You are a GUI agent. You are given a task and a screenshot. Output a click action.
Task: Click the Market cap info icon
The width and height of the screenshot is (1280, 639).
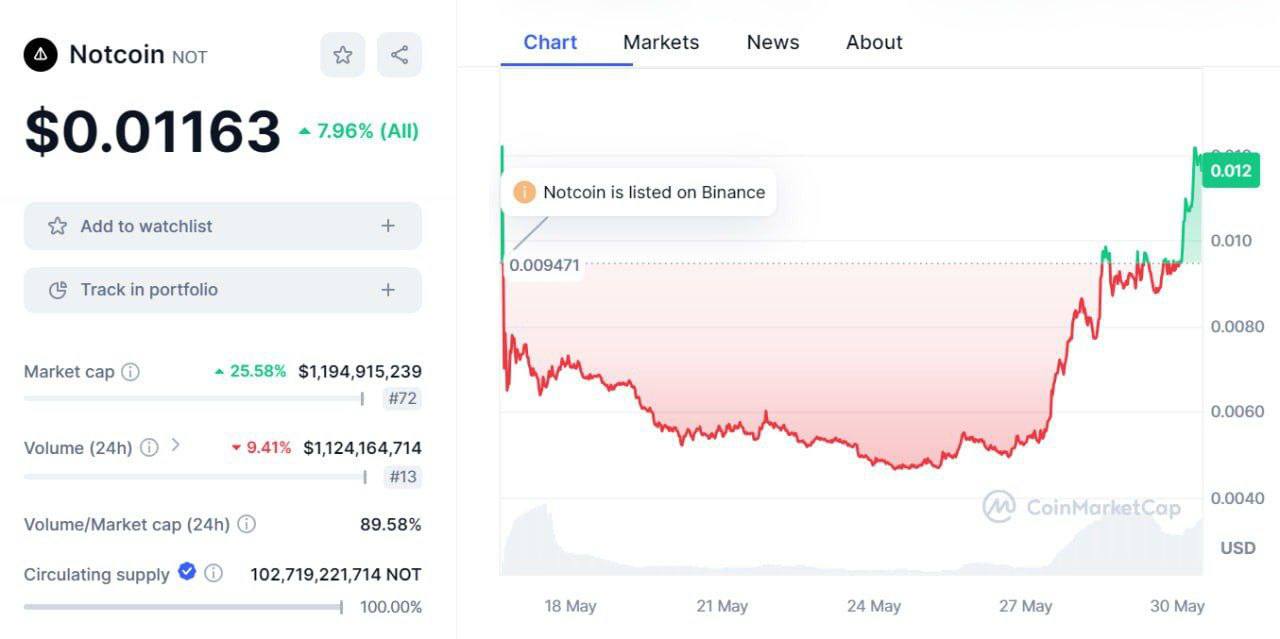click(x=130, y=372)
